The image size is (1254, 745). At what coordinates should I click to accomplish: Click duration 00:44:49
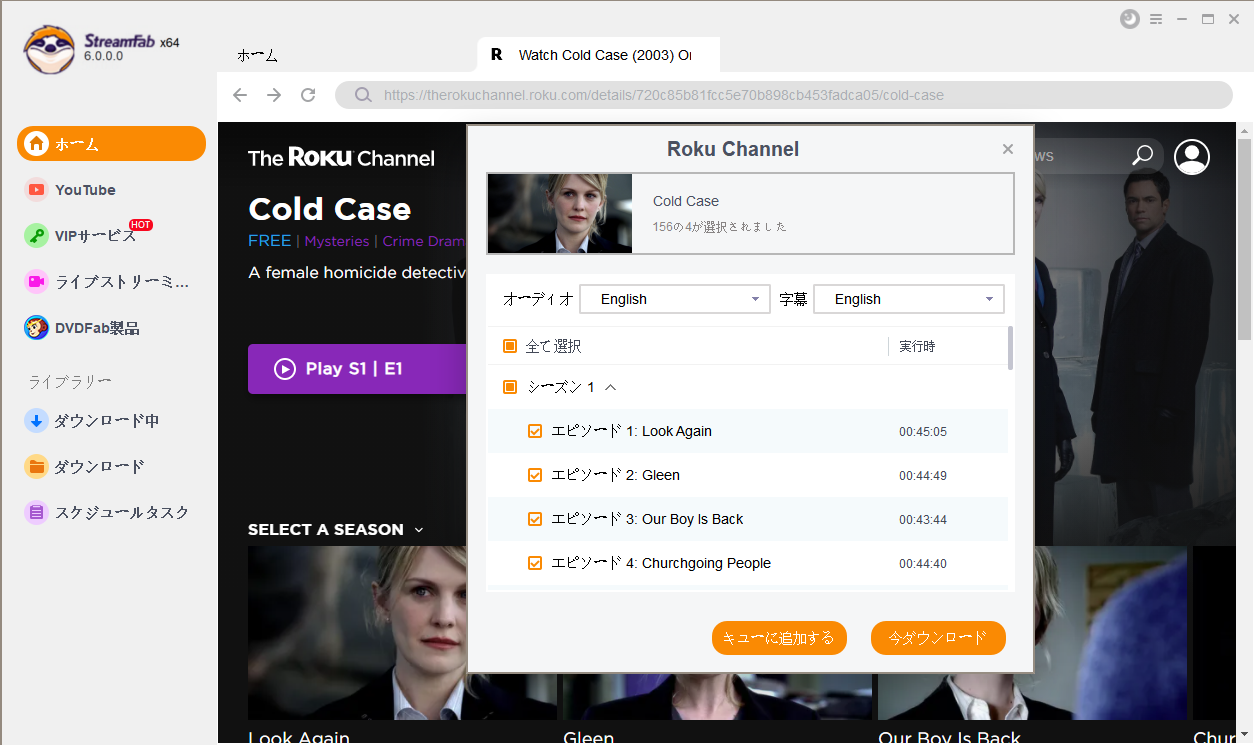click(923, 476)
